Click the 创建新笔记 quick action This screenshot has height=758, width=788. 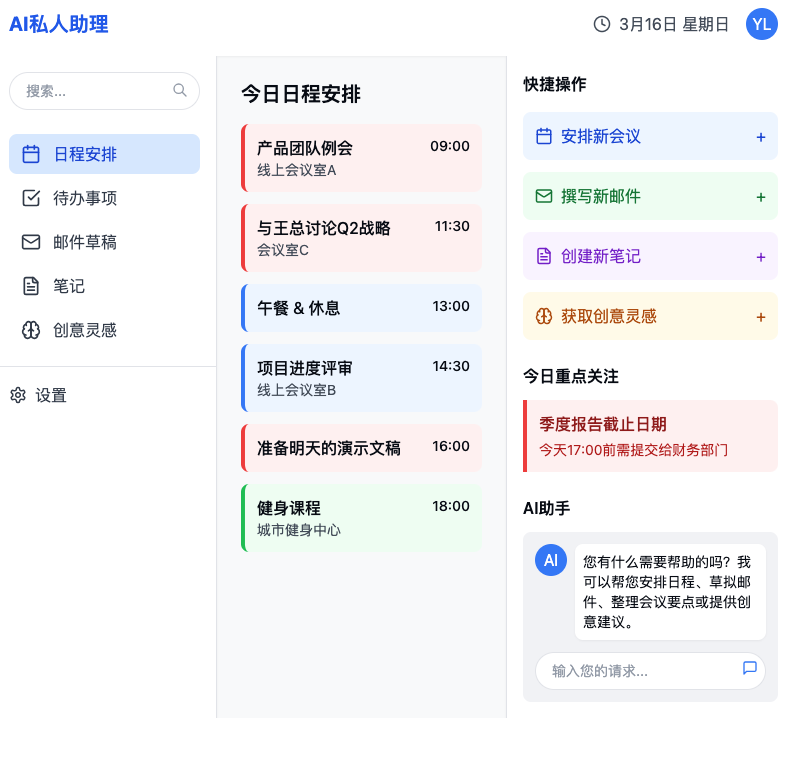[650, 256]
